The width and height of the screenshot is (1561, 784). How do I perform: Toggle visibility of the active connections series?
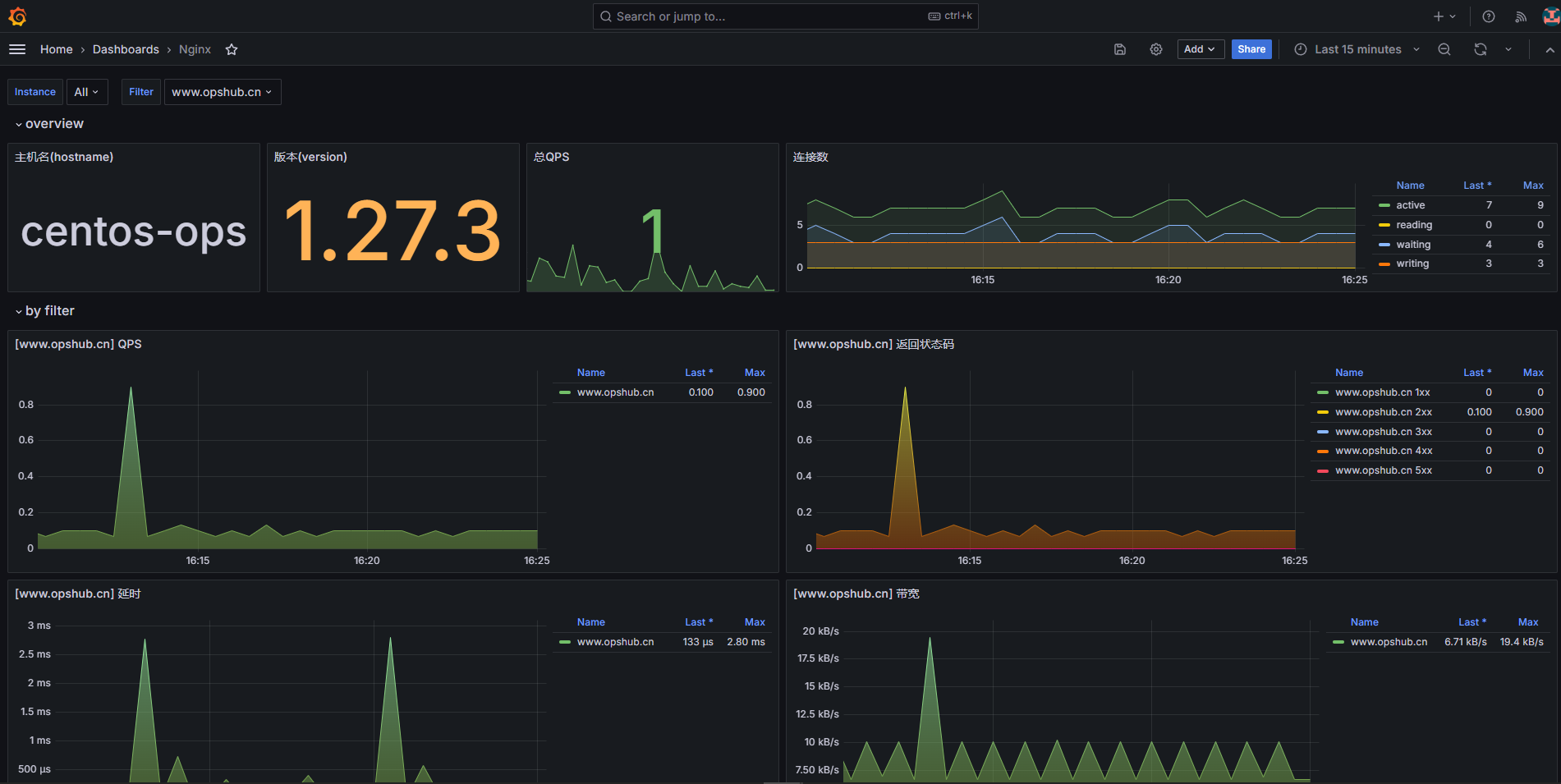pos(1409,204)
